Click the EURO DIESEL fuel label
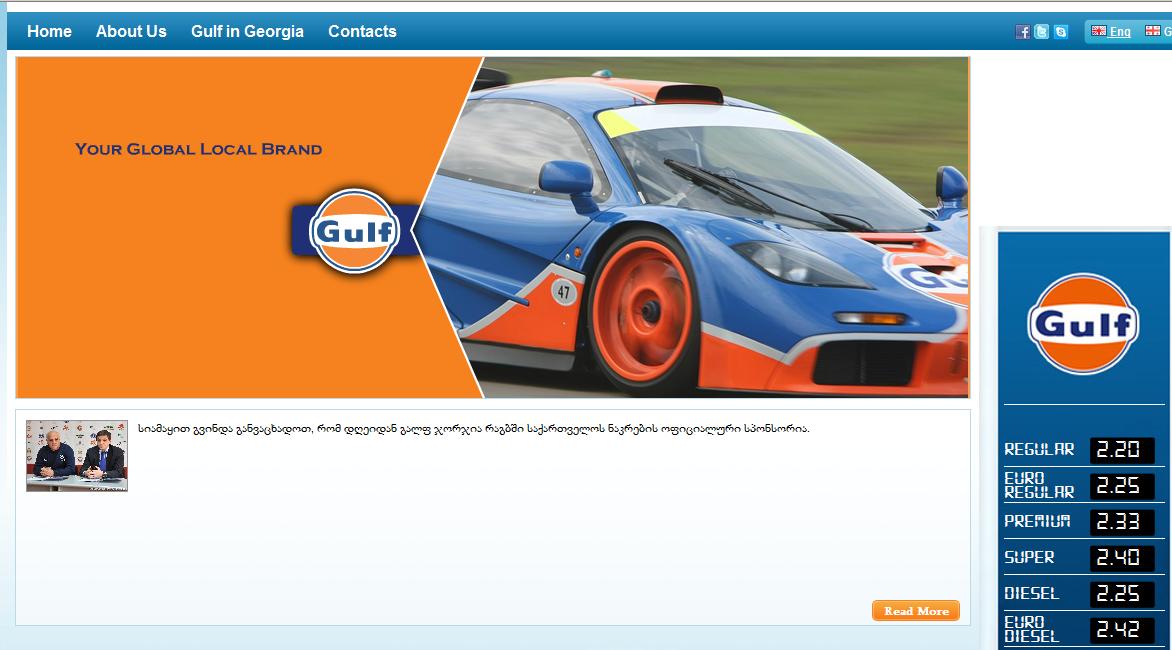 tap(1031, 629)
